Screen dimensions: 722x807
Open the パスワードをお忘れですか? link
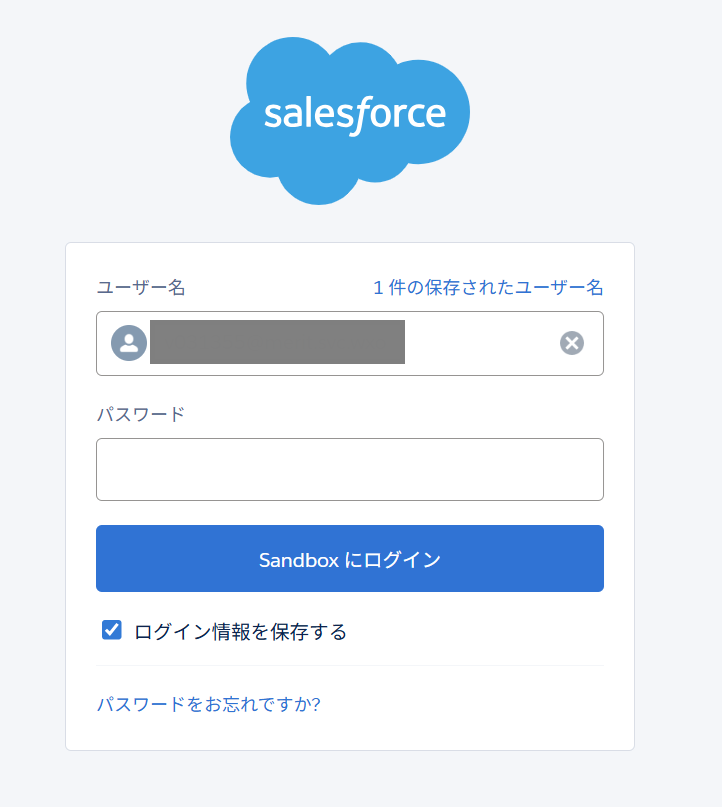pos(208,704)
